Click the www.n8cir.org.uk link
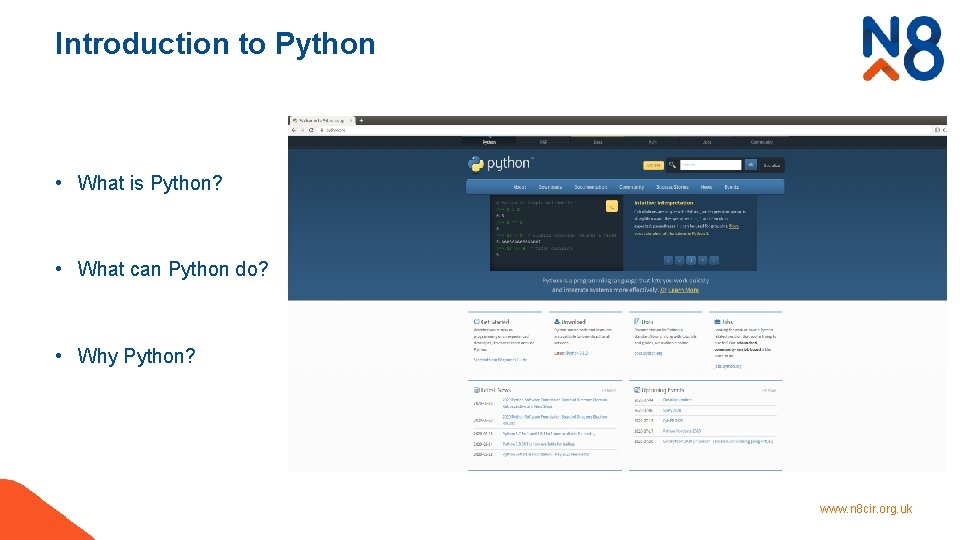The image size is (960, 540). pyautogui.click(x=866, y=509)
